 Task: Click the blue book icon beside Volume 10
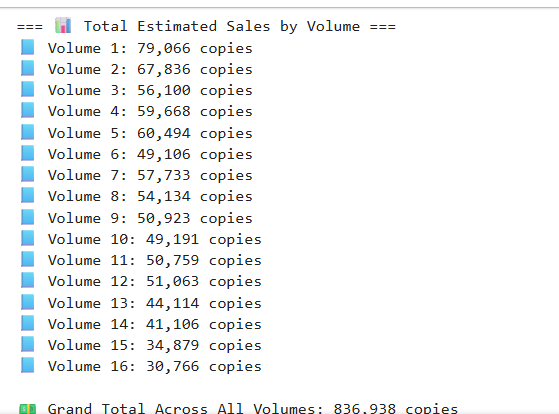(27, 238)
